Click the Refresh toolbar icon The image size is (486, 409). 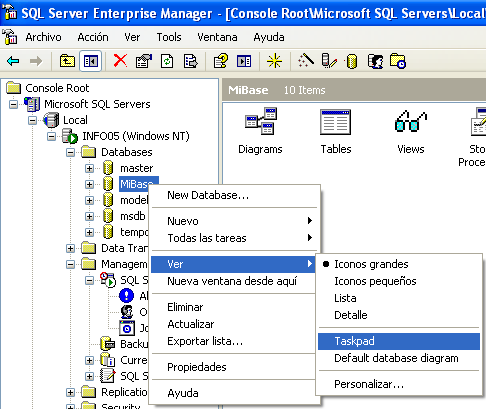click(x=167, y=61)
